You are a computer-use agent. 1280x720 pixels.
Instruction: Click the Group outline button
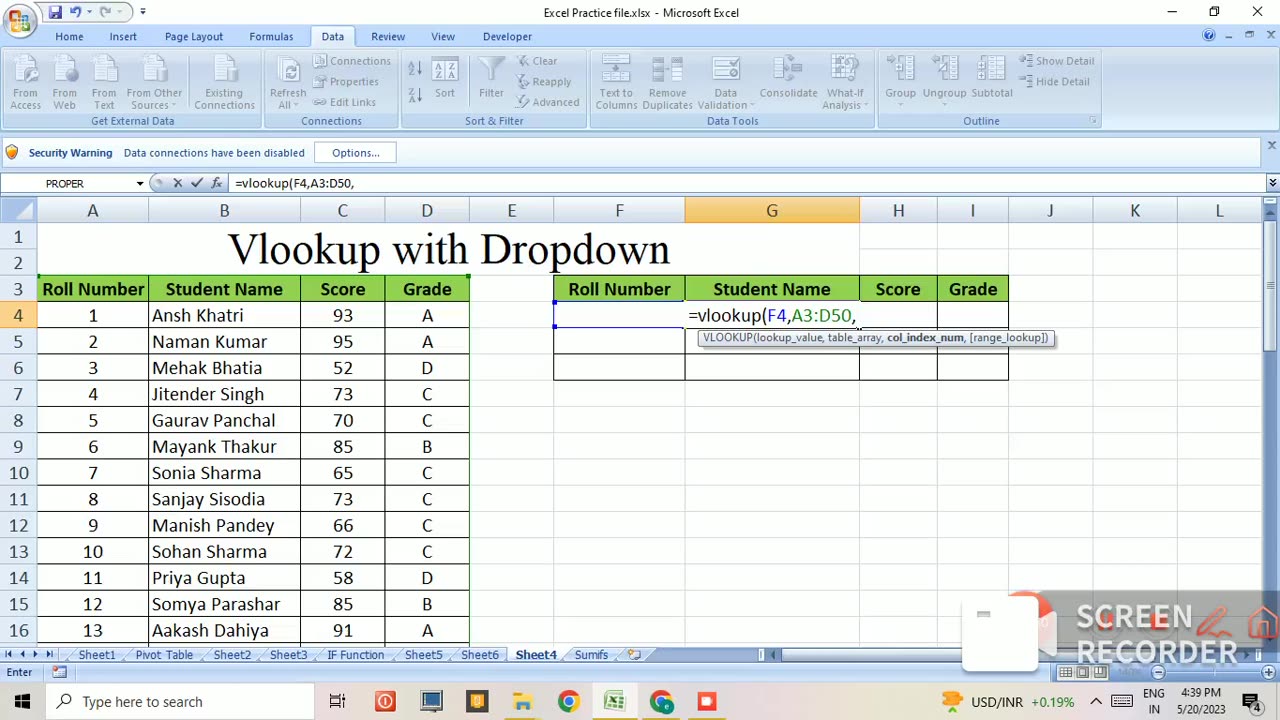point(900,80)
